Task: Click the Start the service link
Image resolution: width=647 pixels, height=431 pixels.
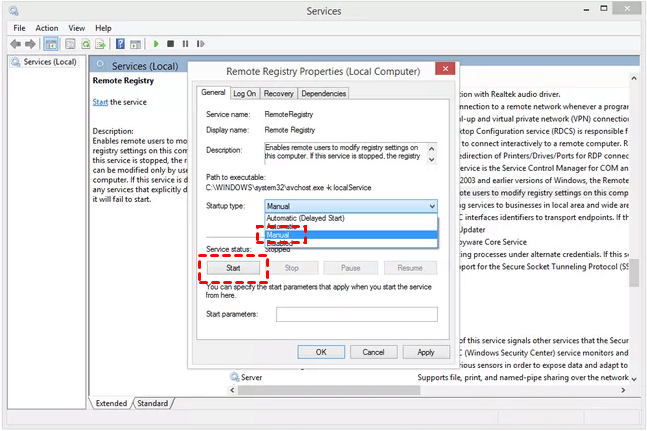Action: (x=100, y=102)
